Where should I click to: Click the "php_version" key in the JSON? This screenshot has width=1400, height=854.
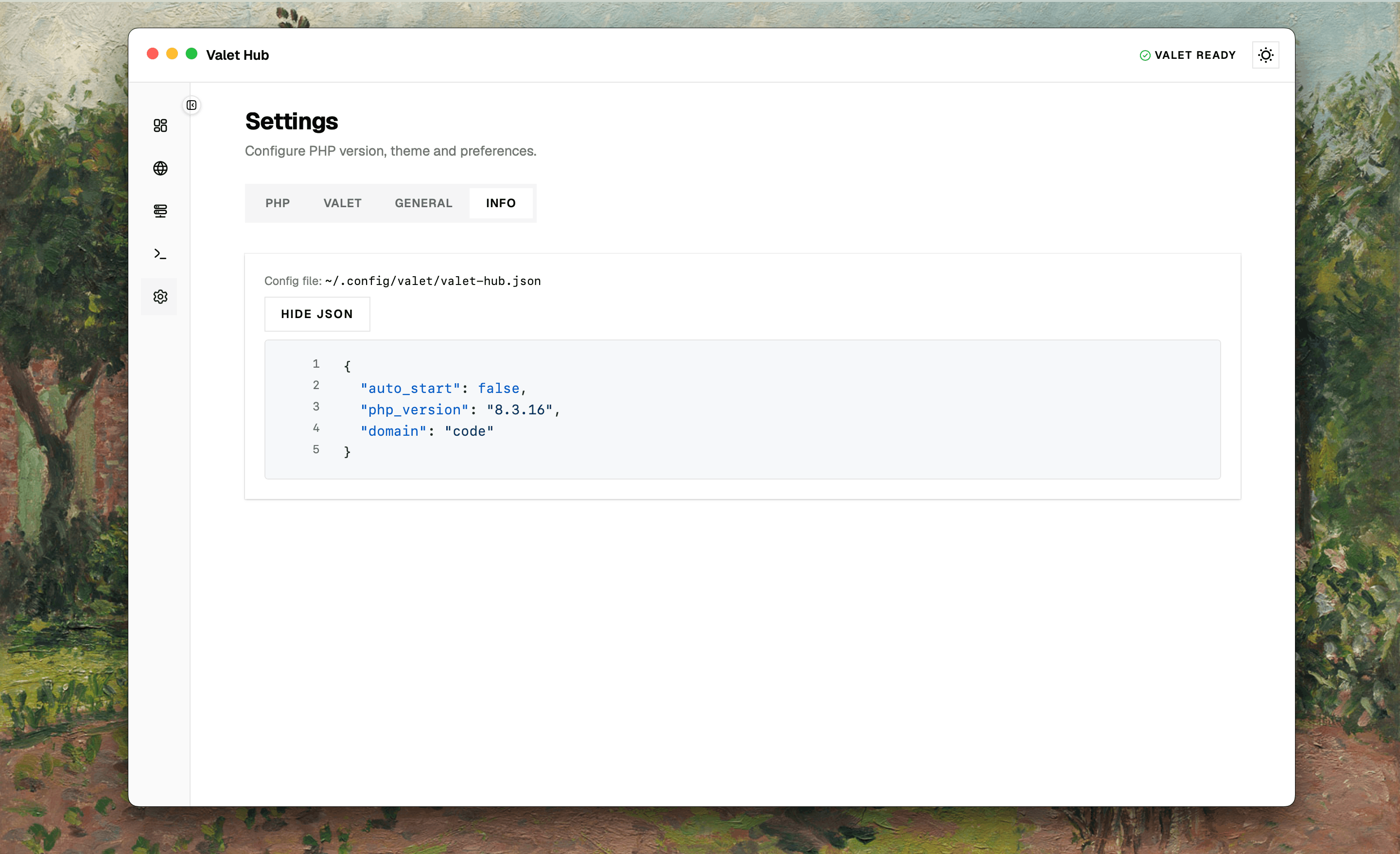point(414,410)
